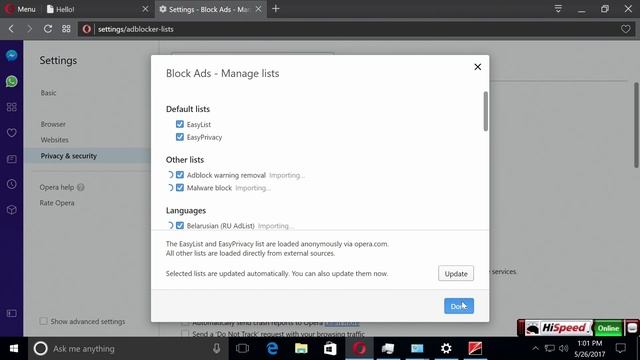Click the Opera icon in address bar
The image size is (640, 360).
click(87, 29)
